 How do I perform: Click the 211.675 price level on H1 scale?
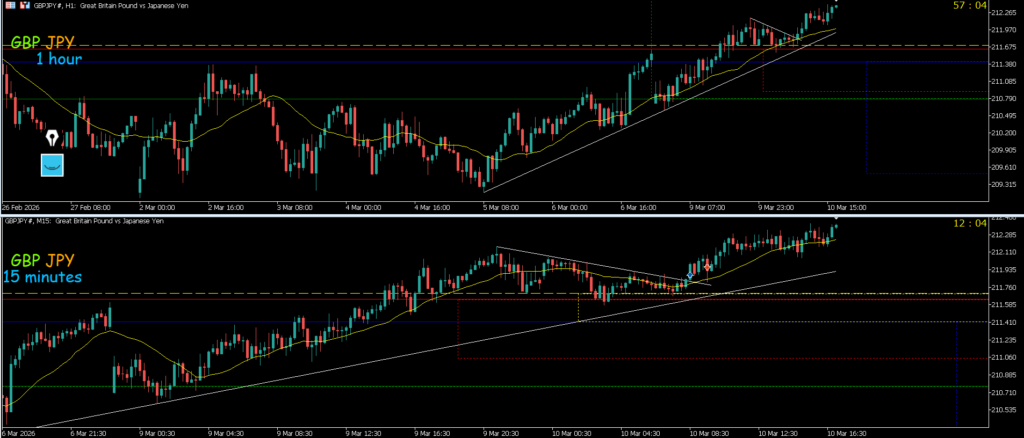(x=1002, y=46)
